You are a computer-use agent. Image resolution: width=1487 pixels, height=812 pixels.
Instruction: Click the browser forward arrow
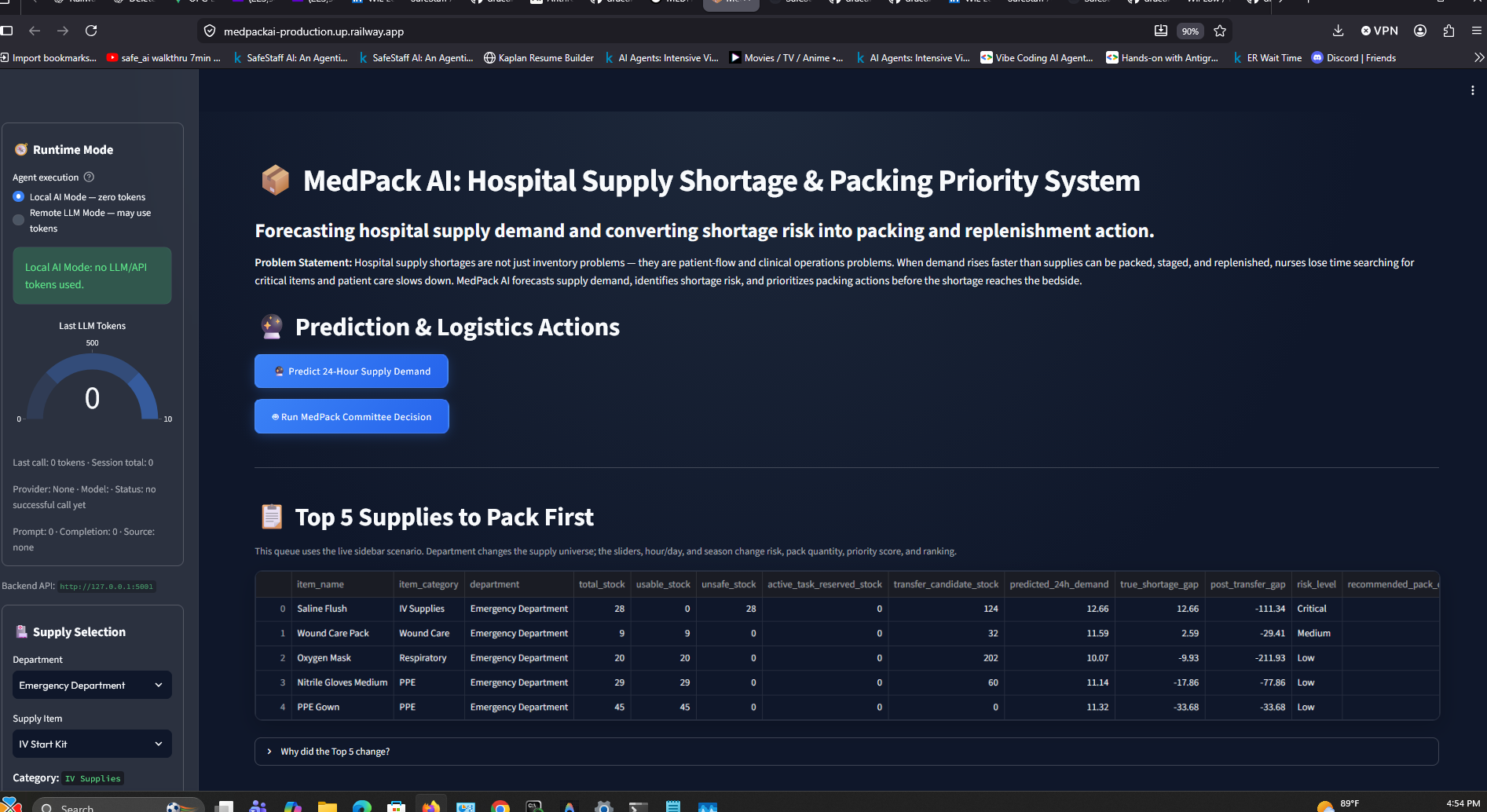click(x=63, y=31)
